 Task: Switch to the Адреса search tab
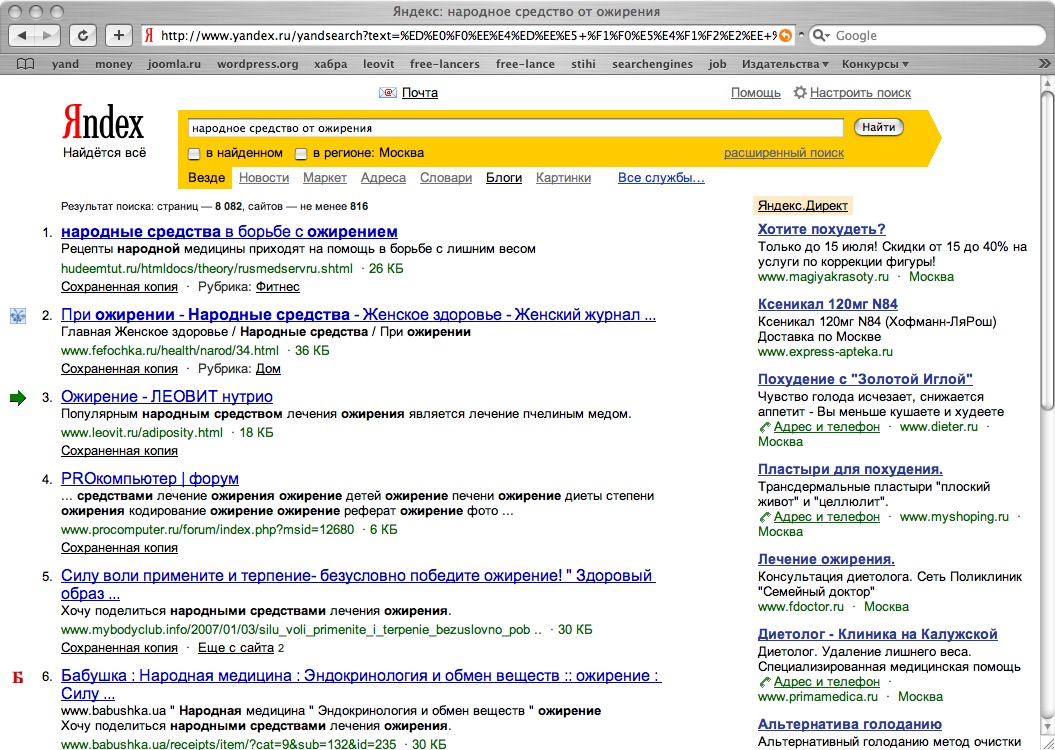pos(383,178)
